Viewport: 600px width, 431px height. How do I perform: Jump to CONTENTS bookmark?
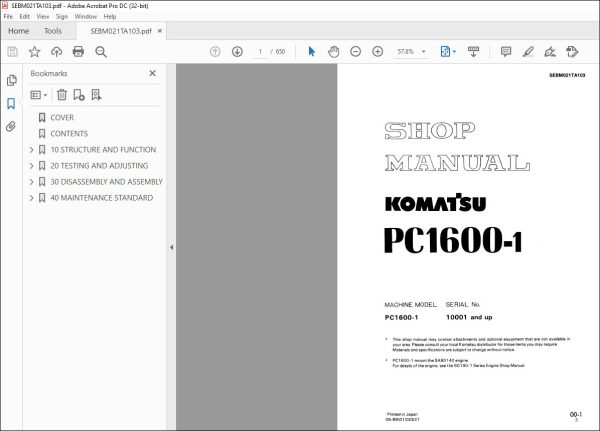point(69,134)
